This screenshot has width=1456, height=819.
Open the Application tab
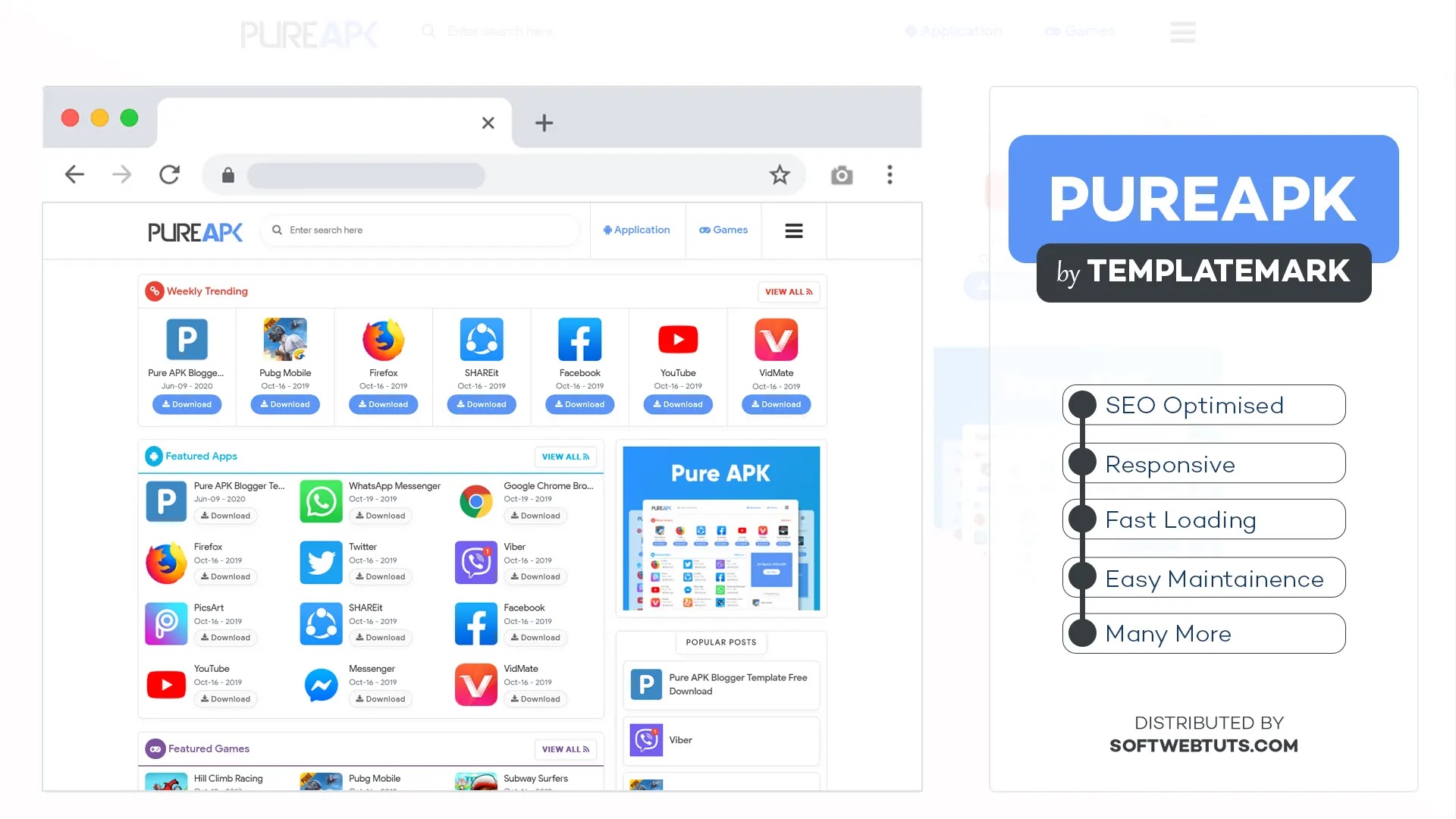coord(636,230)
